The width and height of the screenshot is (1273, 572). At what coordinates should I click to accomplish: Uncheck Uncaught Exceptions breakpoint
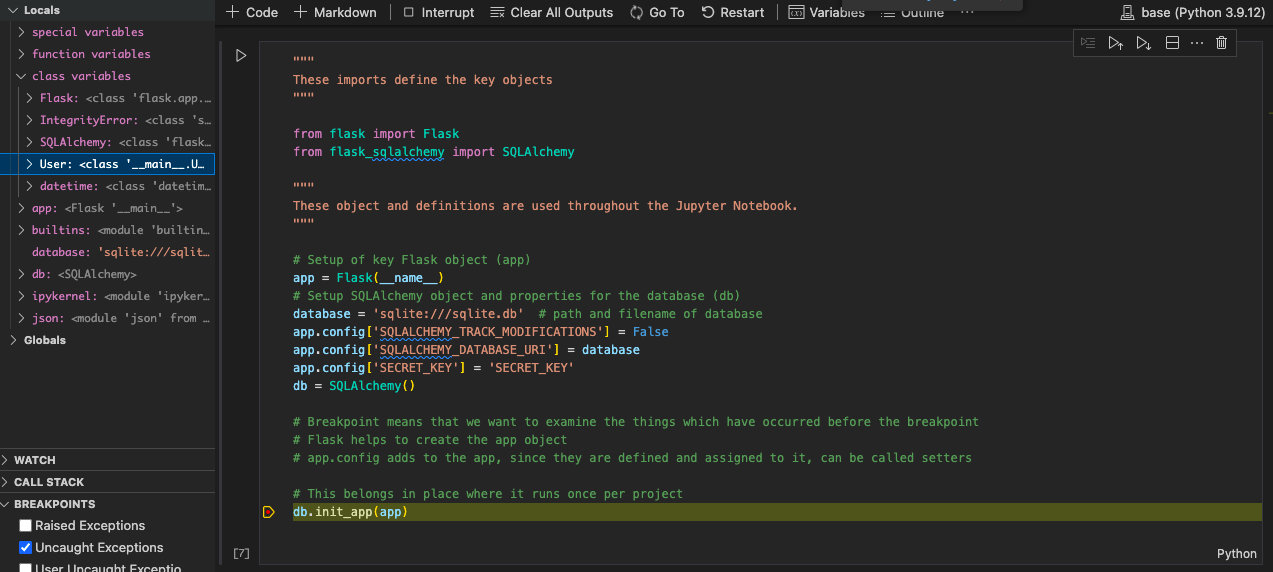26,548
